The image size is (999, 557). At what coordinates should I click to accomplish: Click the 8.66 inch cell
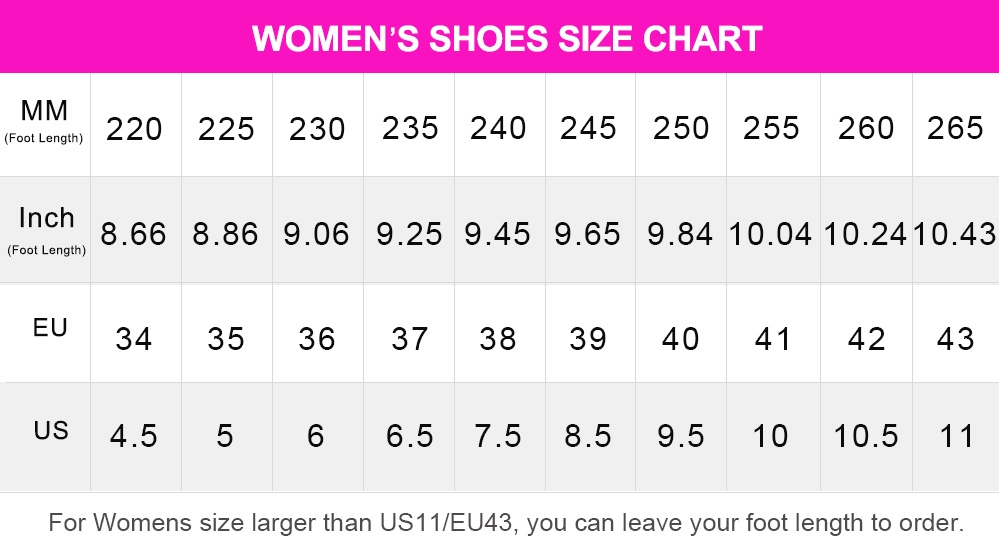133,234
